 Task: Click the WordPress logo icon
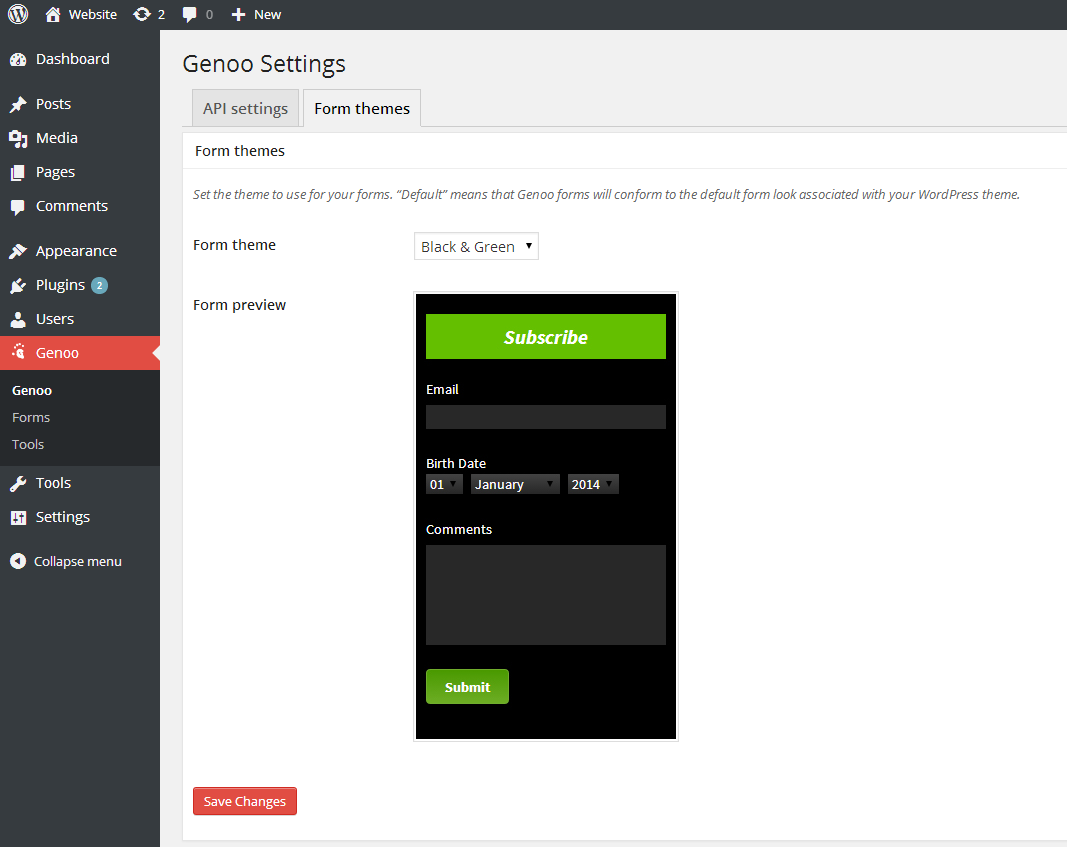tap(18, 14)
